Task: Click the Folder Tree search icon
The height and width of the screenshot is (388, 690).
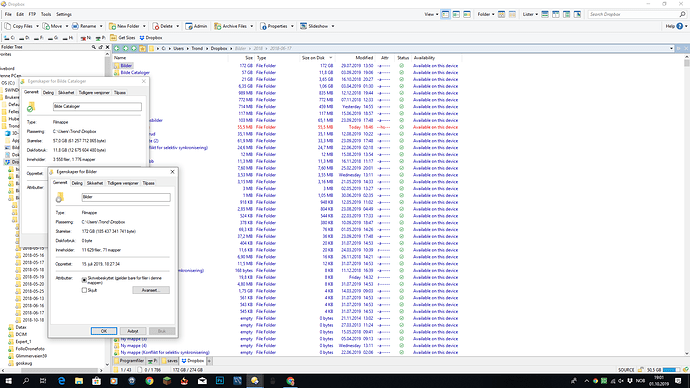Action: pyautogui.click(x=93, y=47)
